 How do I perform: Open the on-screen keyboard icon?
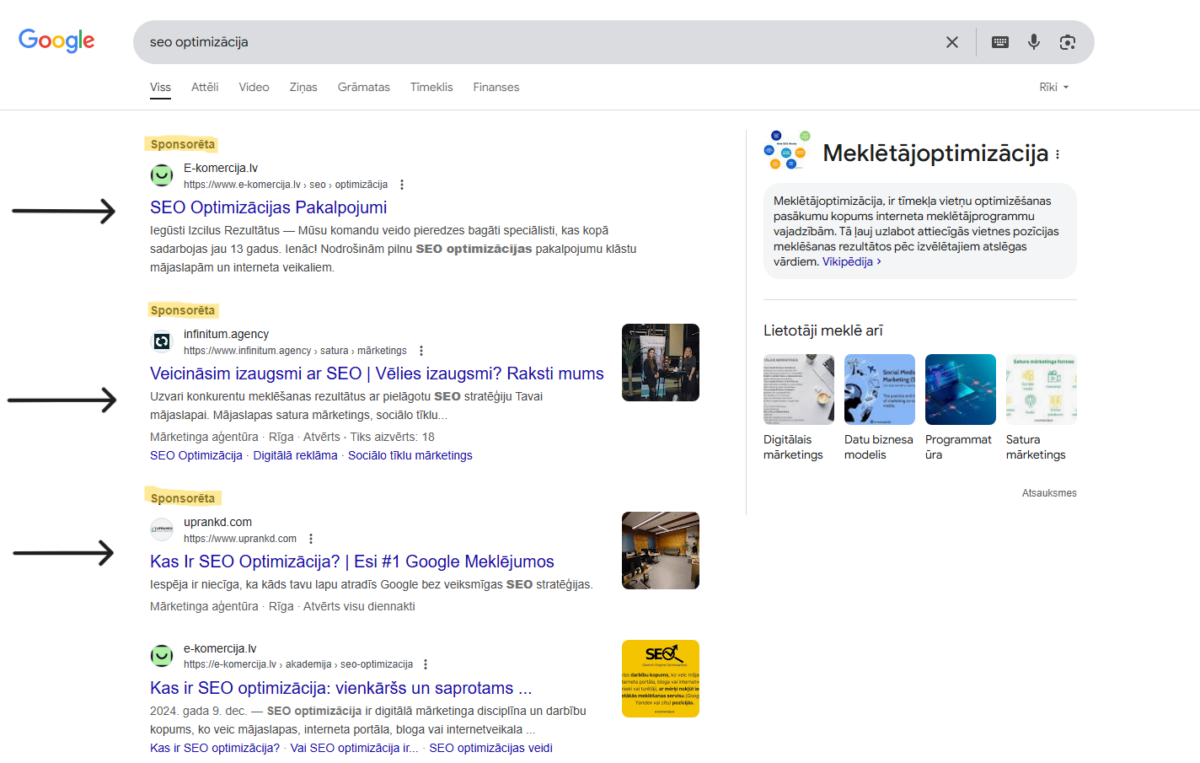(x=999, y=41)
